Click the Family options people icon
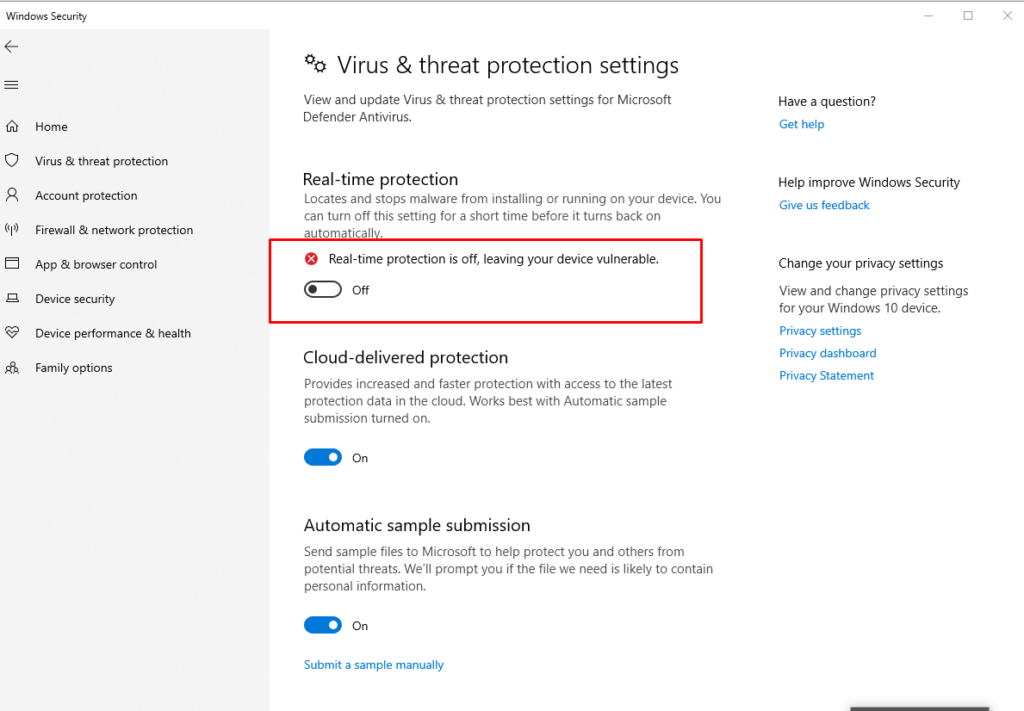1024x711 pixels. click(x=12, y=368)
